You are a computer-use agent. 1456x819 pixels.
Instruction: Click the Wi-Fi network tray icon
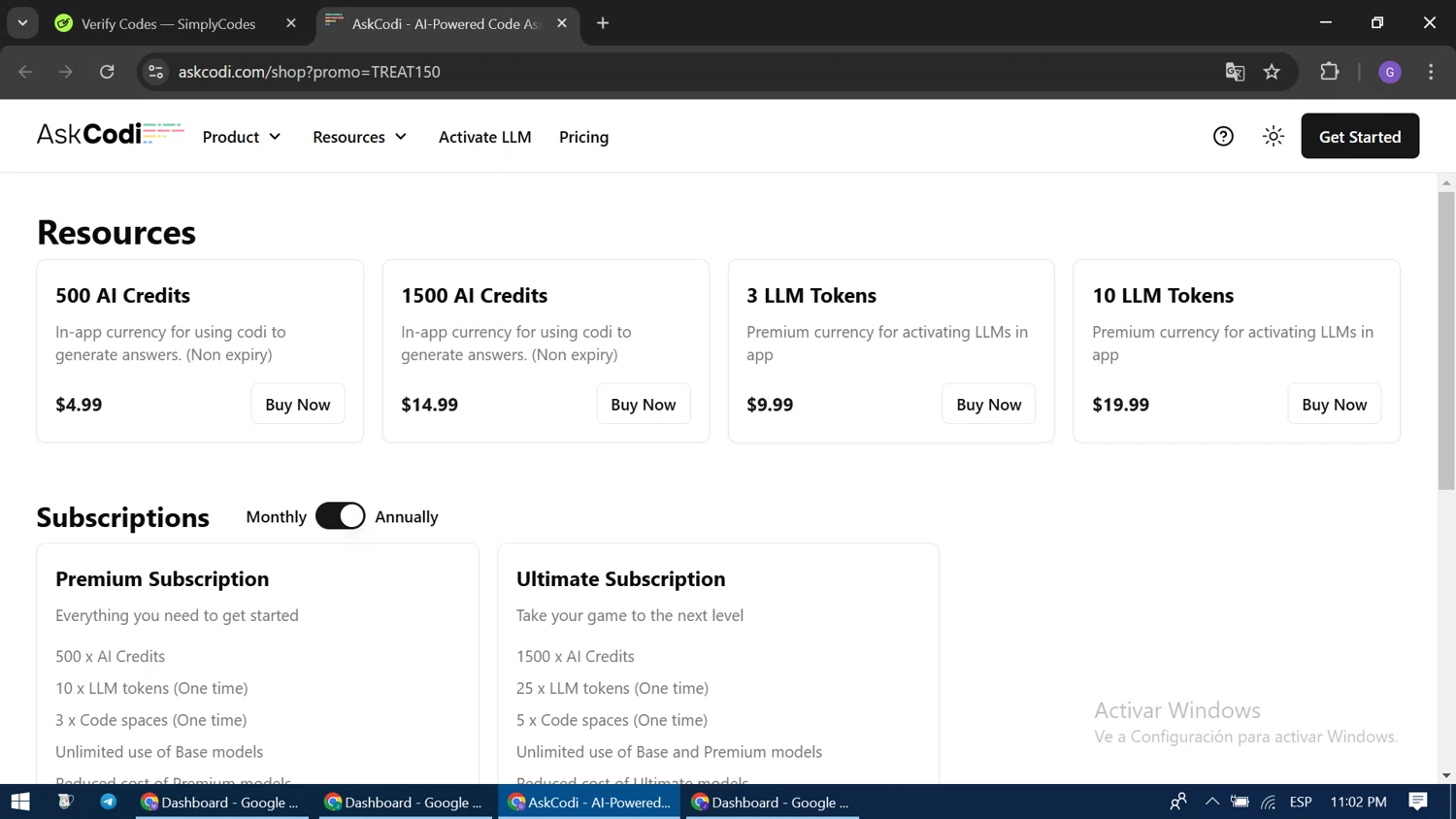pyautogui.click(x=1269, y=802)
